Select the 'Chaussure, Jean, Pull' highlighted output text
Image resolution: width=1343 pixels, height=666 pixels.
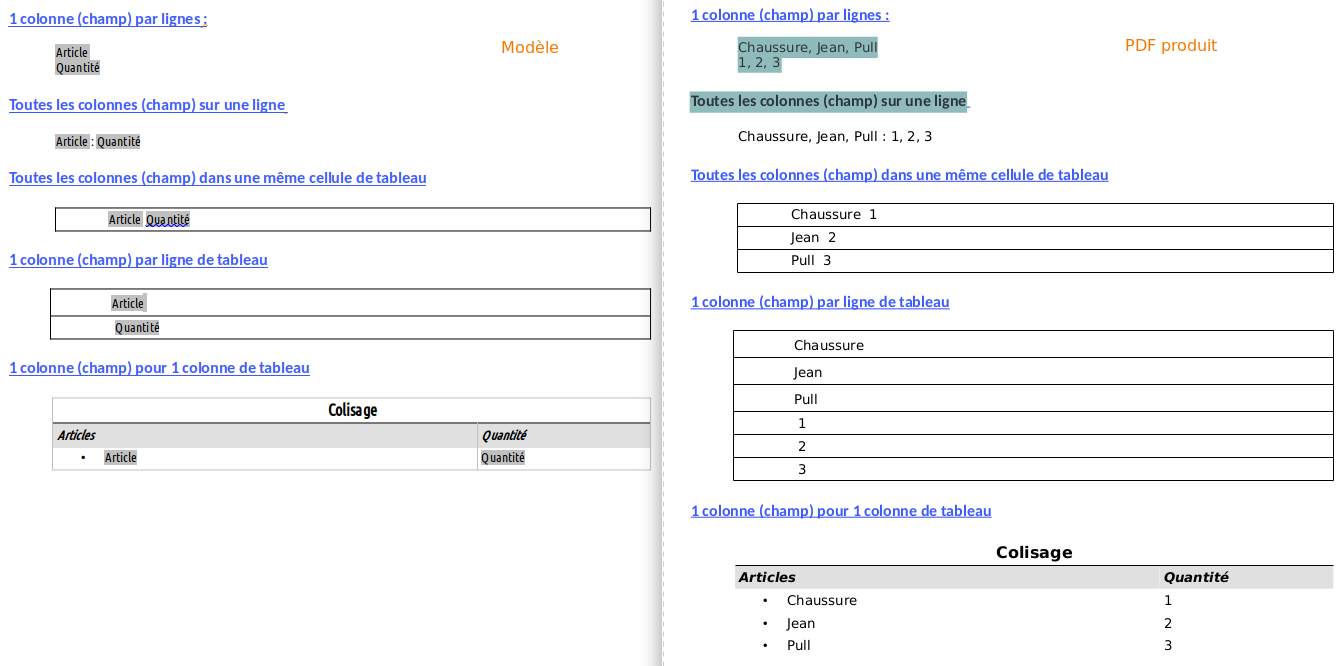point(806,46)
